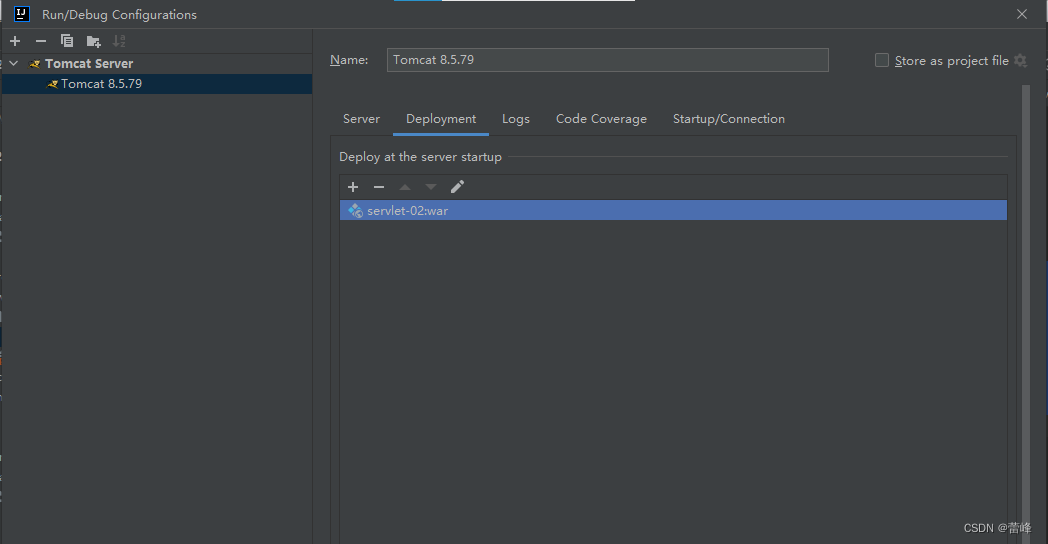This screenshot has height=544, width=1048.
Task: Click the servlet-02:war artifact icon
Action: (x=356, y=211)
